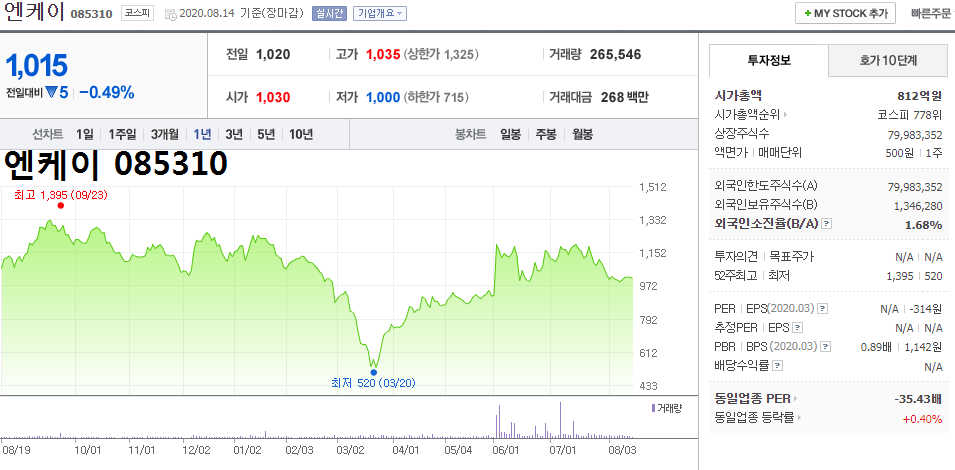Click the current price 1,015
The height and width of the screenshot is (470, 955).
click(37, 66)
